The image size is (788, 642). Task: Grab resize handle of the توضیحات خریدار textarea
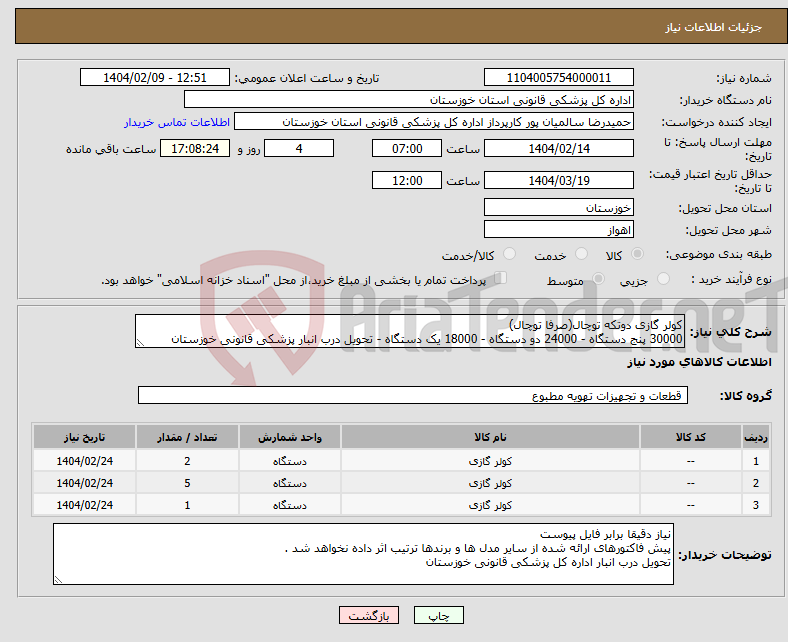click(58, 580)
